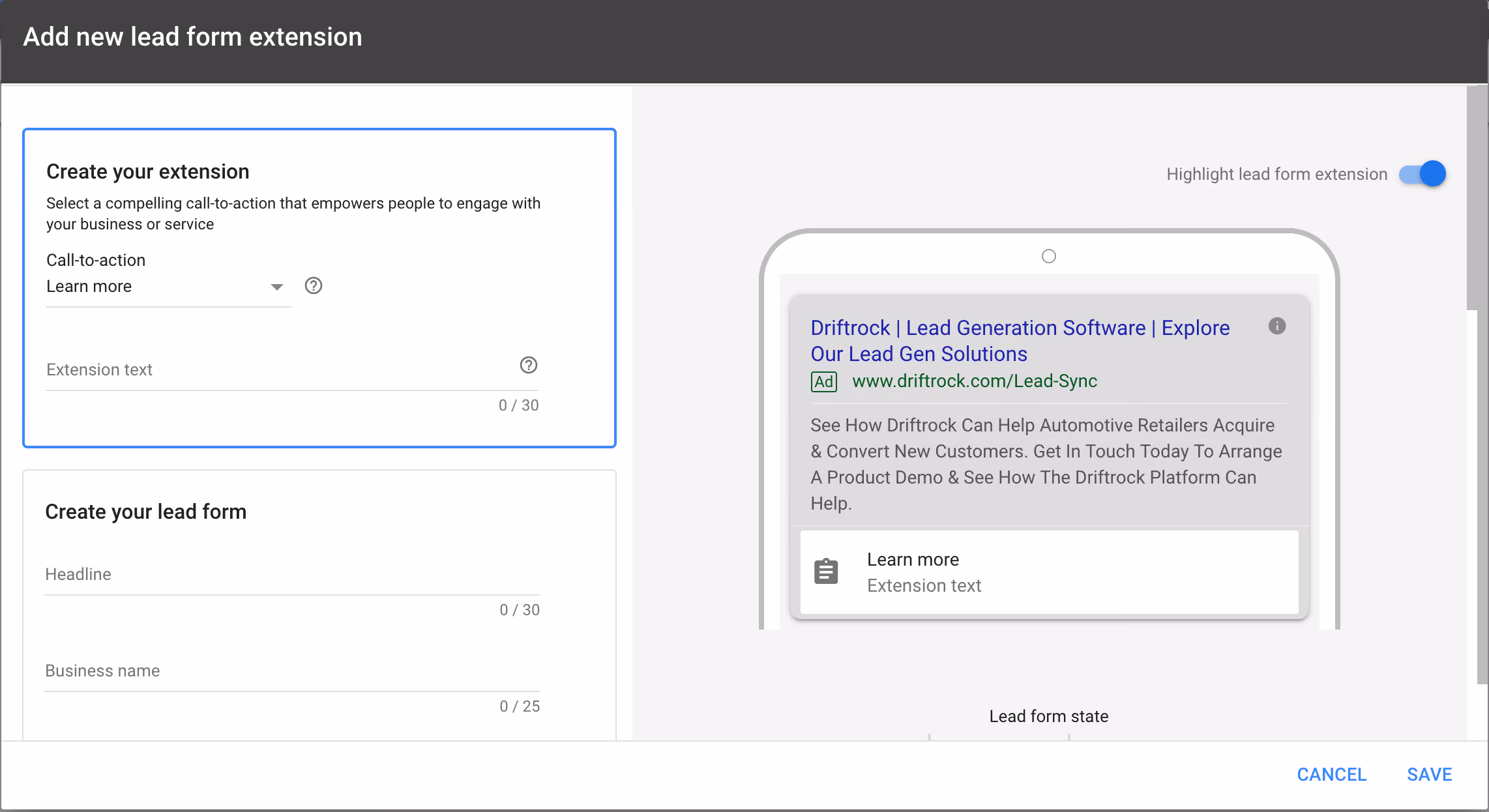Image resolution: width=1489 pixels, height=812 pixels.
Task: Click the CANCEL button
Action: [x=1332, y=774]
